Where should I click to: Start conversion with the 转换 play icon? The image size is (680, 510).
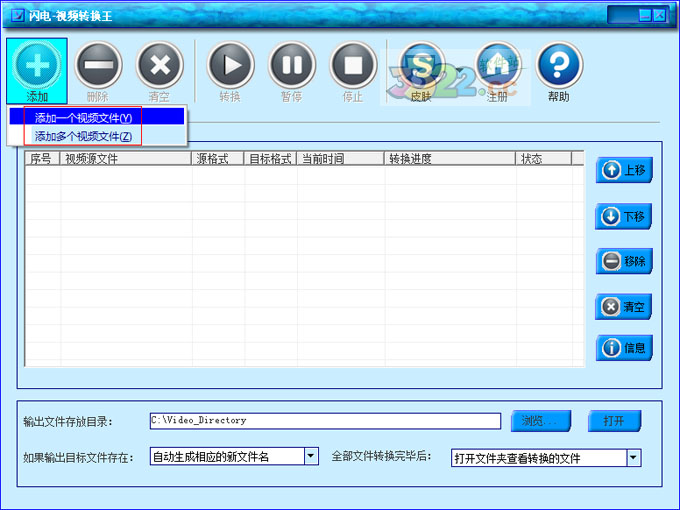pos(230,66)
